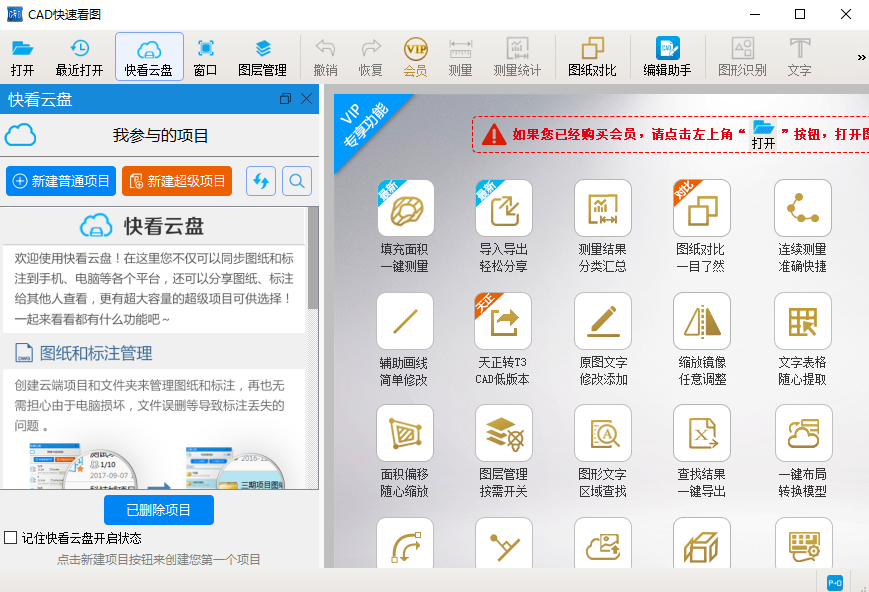
Task: Open the 最近打开 recent files list
Action: point(79,57)
